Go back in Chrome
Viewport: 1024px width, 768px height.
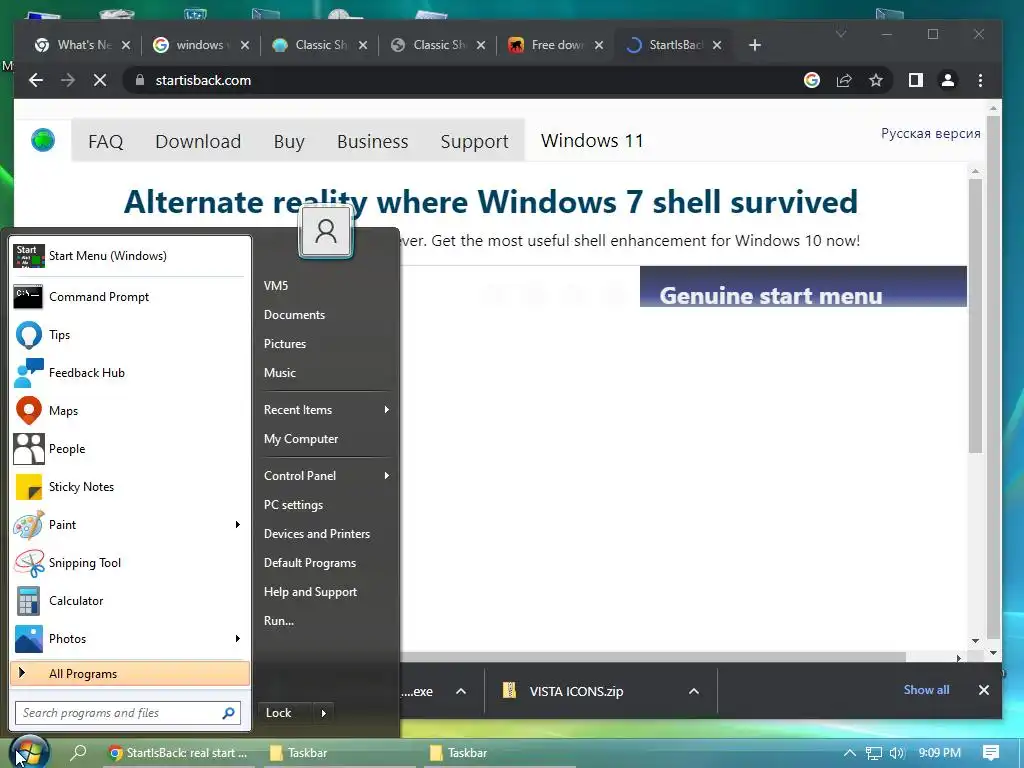pos(36,80)
